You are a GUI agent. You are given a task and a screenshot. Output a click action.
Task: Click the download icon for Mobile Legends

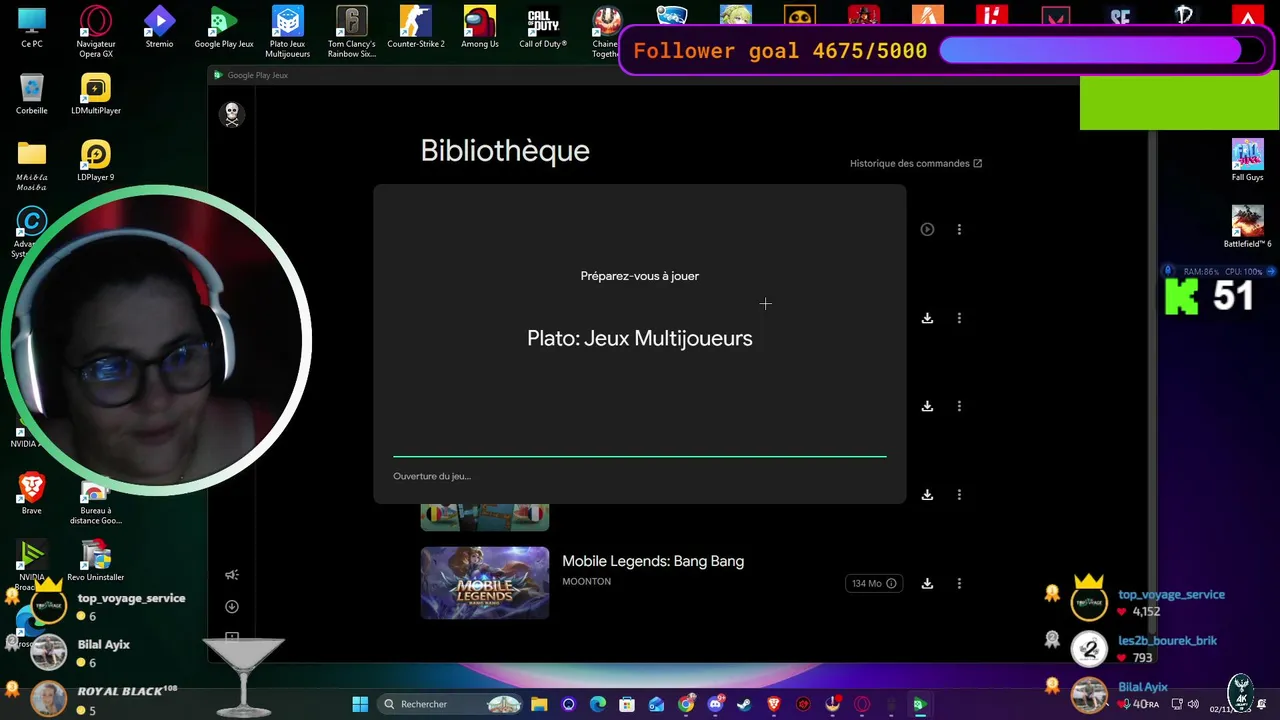(927, 583)
